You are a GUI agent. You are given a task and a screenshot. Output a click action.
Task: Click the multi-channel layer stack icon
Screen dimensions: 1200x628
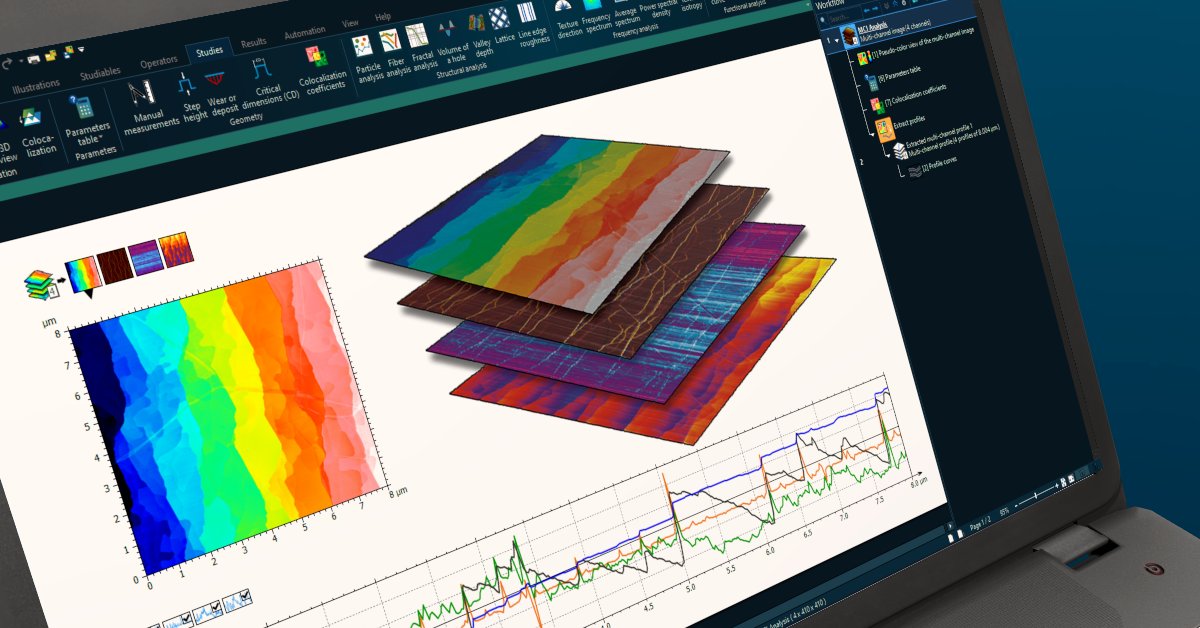(39, 283)
